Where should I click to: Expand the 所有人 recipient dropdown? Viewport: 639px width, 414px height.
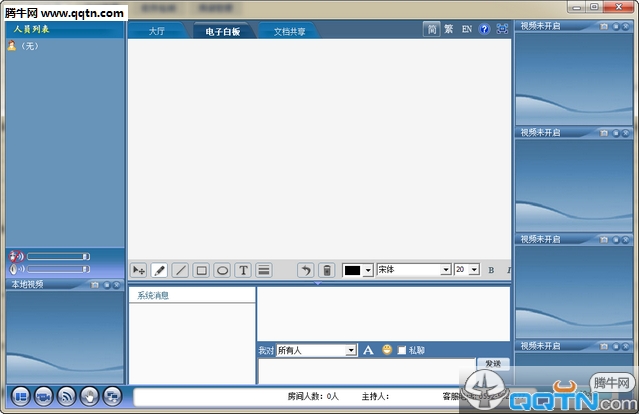coord(351,350)
